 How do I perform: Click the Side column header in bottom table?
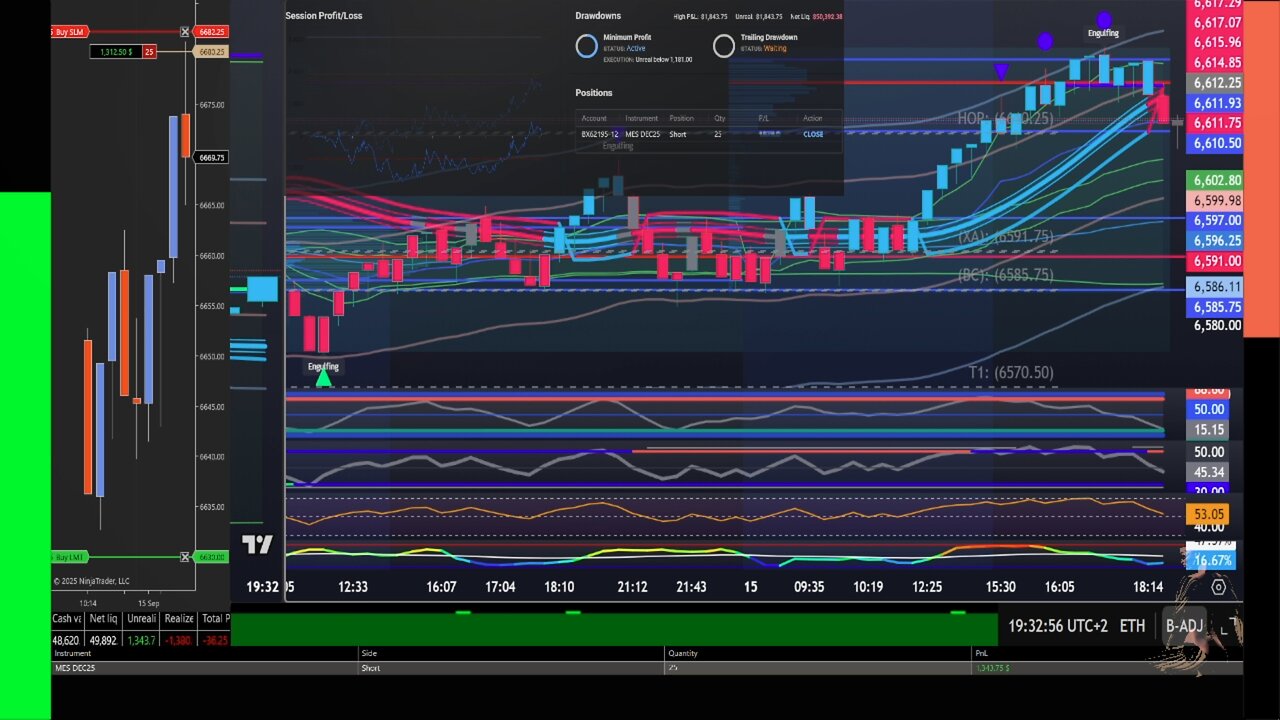coord(369,653)
